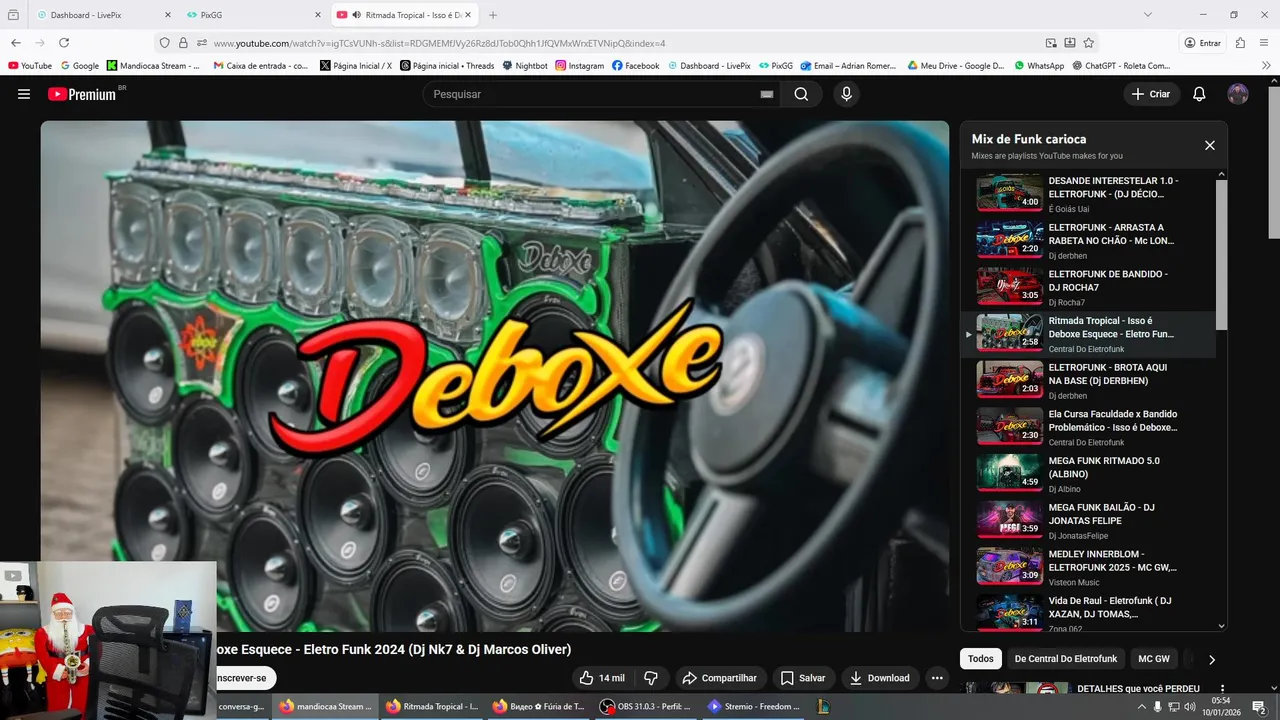Click the Compartilhar button
Viewport: 1280px width, 720px height.
coord(720,678)
